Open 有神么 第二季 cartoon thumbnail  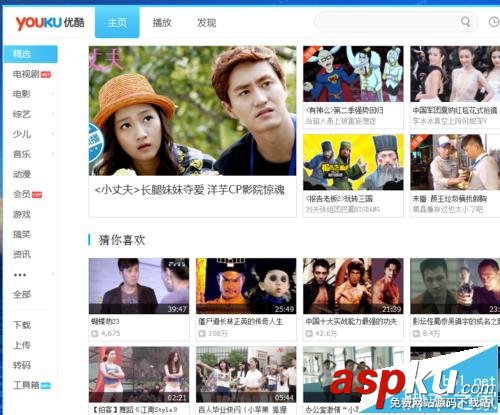353,74
